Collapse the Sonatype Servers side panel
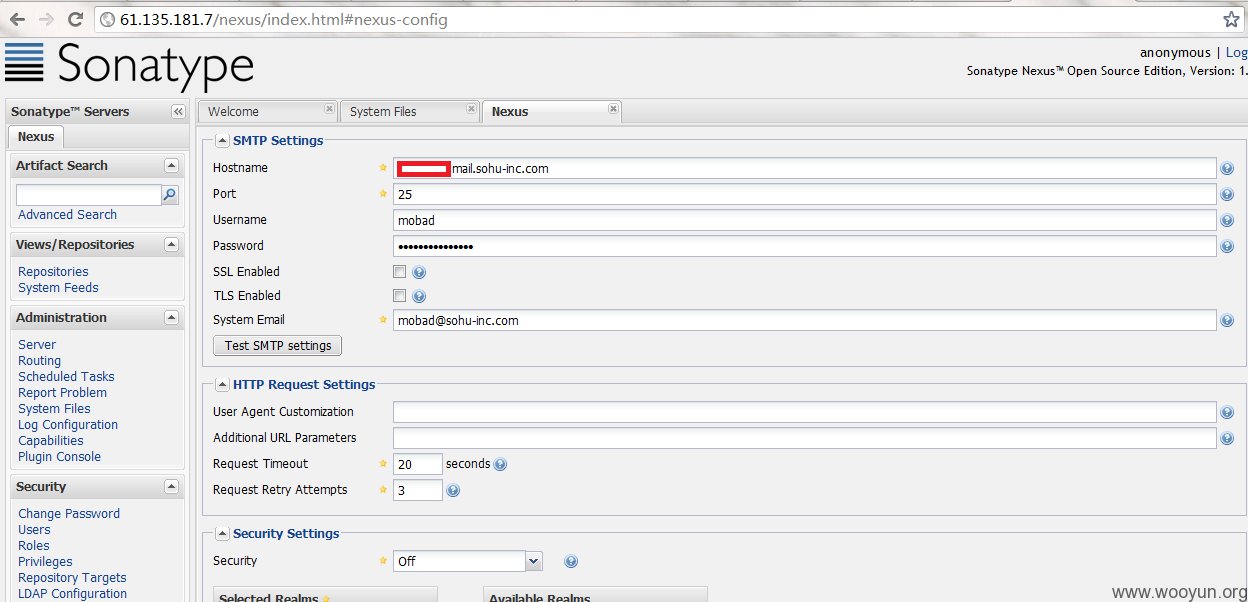Image resolution: width=1248 pixels, height=602 pixels. click(x=178, y=111)
